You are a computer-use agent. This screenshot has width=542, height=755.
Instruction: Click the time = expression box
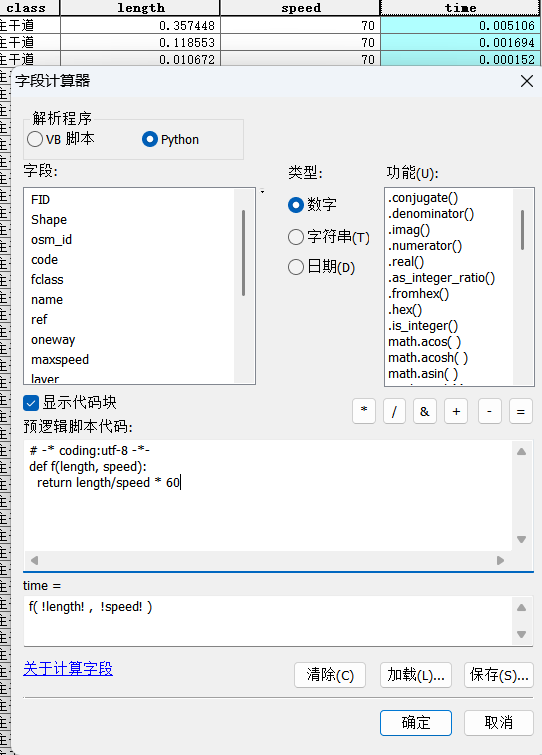click(268, 621)
